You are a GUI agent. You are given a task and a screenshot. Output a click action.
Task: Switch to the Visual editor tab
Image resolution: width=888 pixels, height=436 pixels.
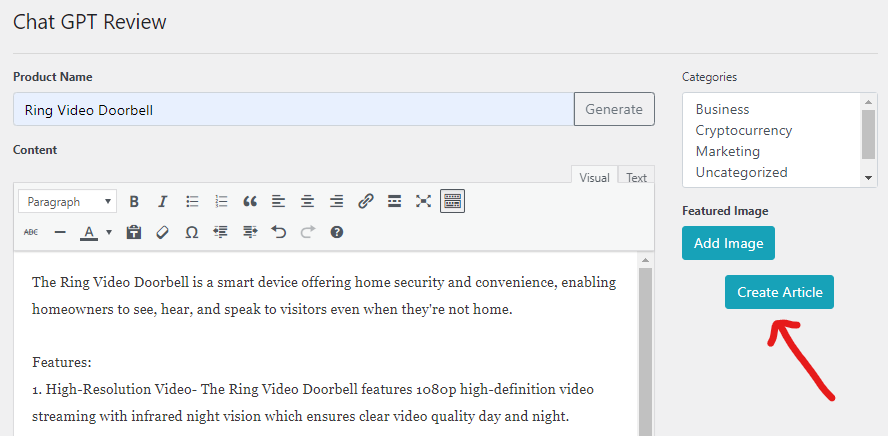click(594, 178)
